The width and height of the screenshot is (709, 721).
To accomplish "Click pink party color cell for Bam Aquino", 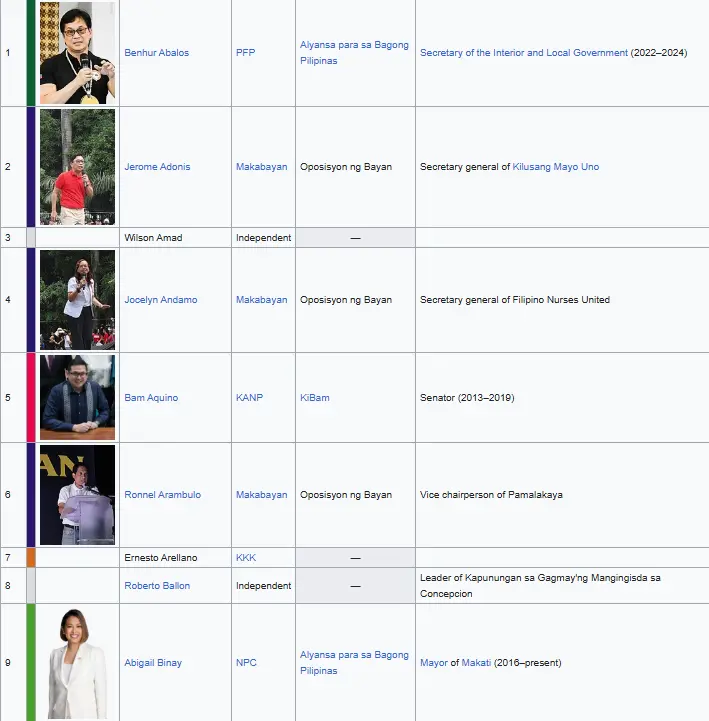I will (x=31, y=397).
